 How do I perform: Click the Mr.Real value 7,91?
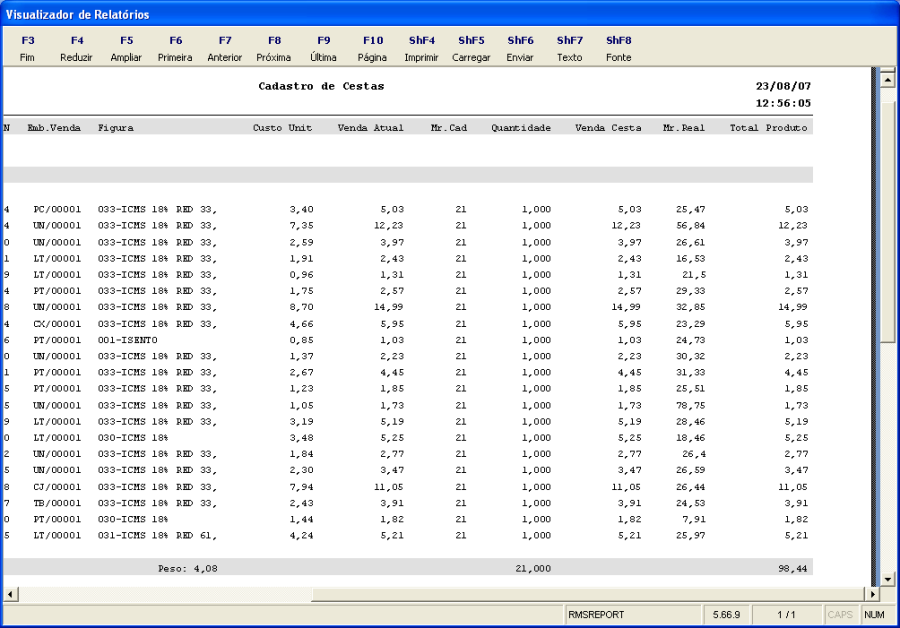pyautogui.click(x=693, y=520)
